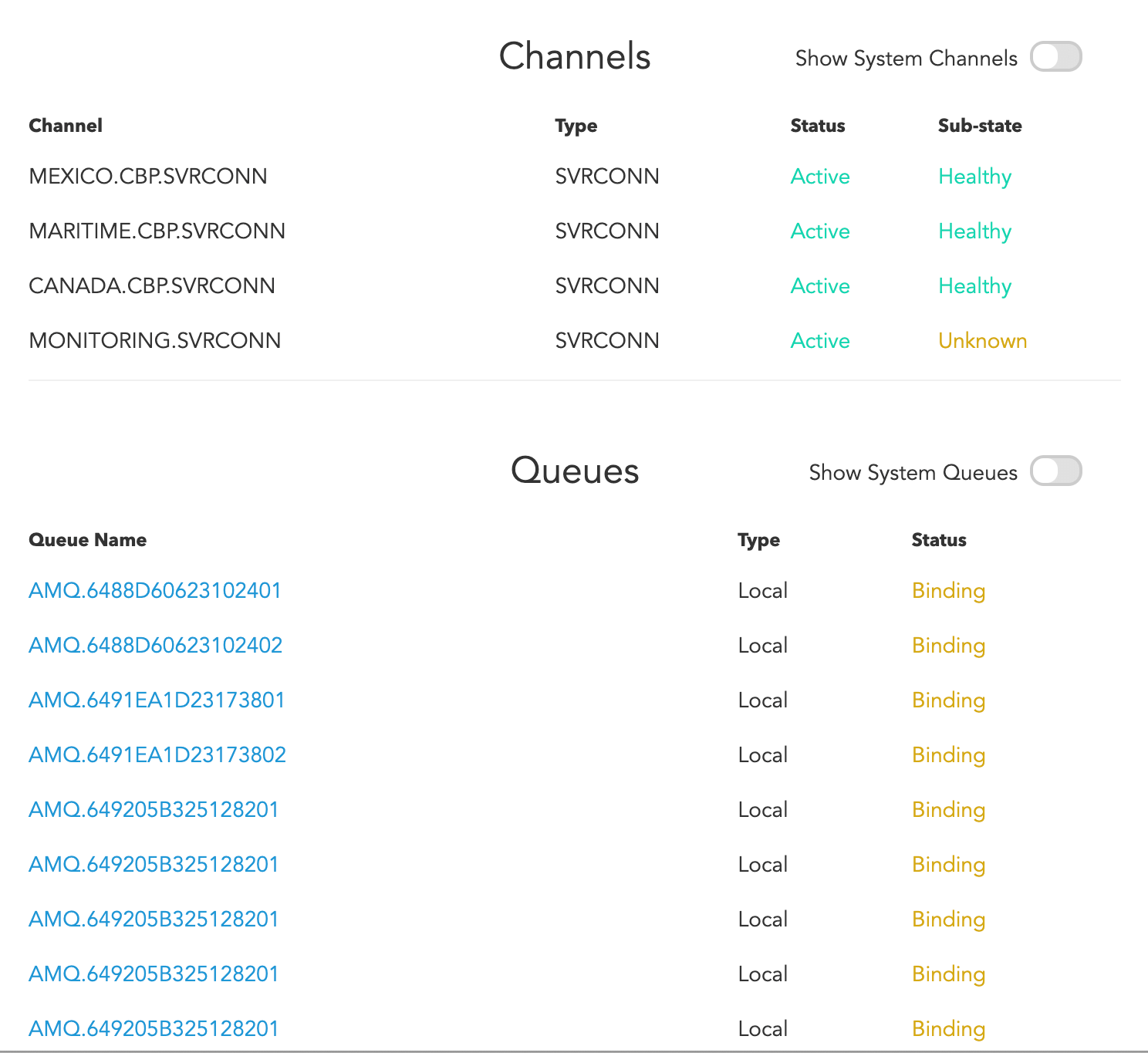Click the Queues section heading
The height and width of the screenshot is (1053, 1148).
pyautogui.click(x=575, y=471)
